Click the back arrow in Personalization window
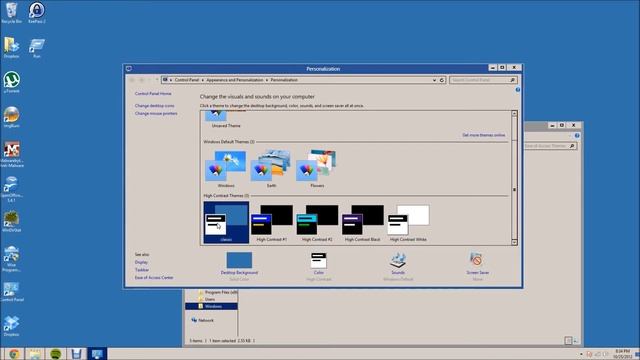The image size is (640, 360). (132, 80)
